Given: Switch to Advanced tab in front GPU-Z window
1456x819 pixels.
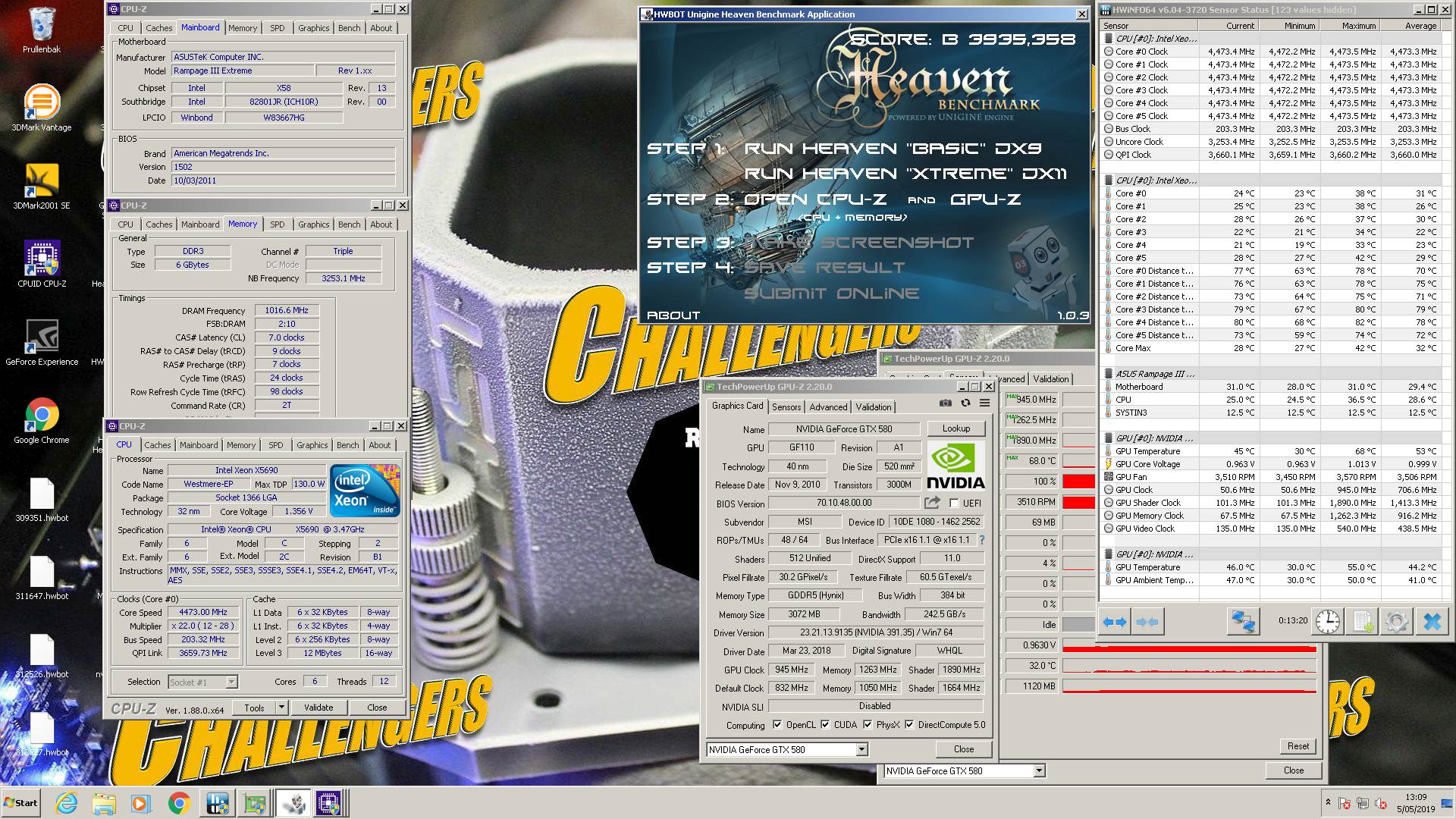Looking at the screenshot, I should [x=828, y=407].
